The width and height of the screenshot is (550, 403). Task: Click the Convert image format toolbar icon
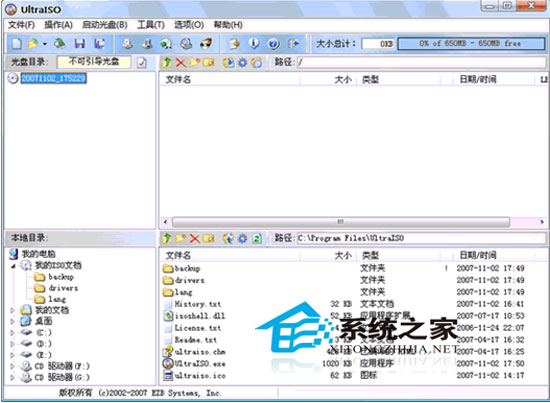pos(166,43)
